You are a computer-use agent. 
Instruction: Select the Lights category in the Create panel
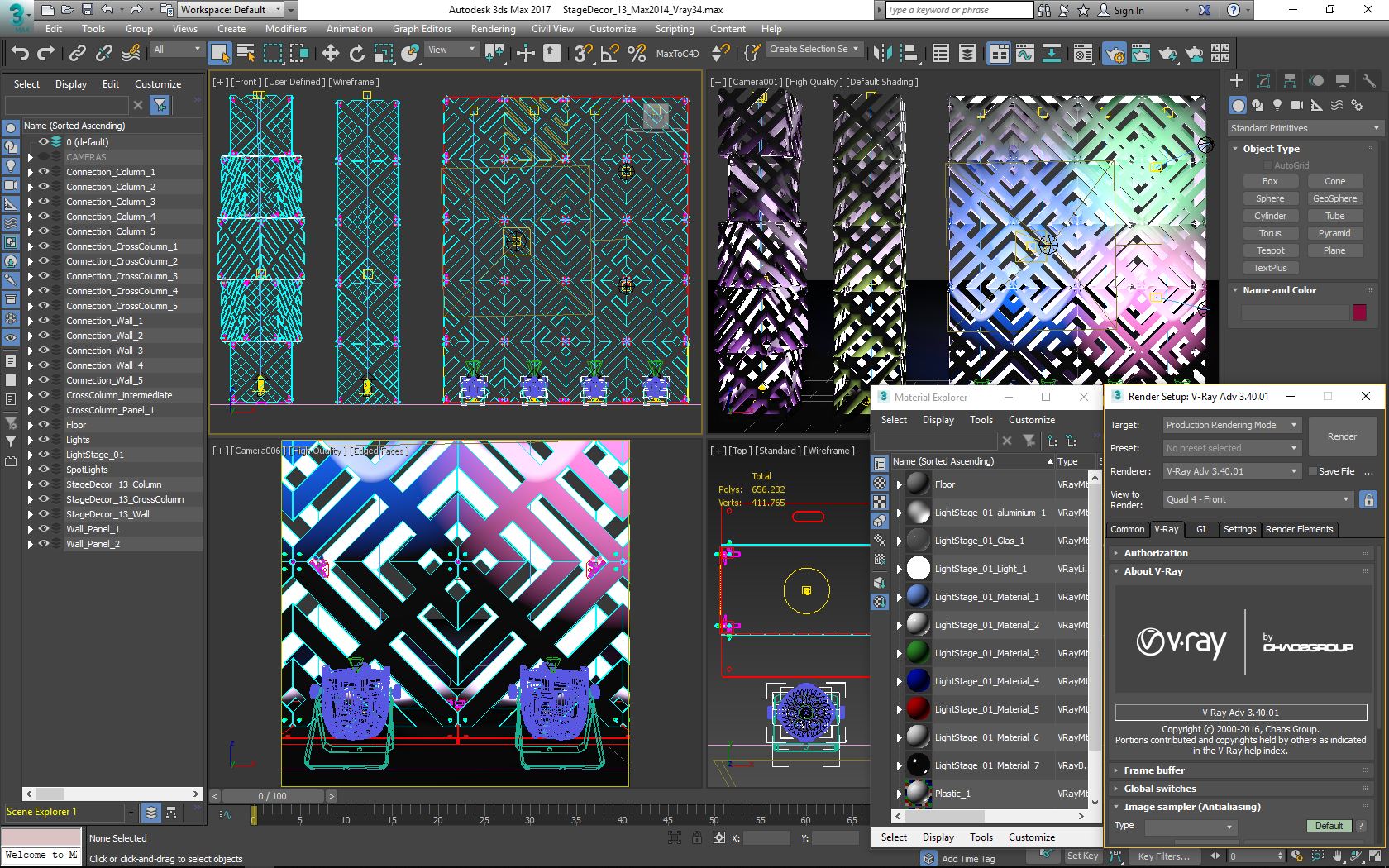(x=1277, y=105)
